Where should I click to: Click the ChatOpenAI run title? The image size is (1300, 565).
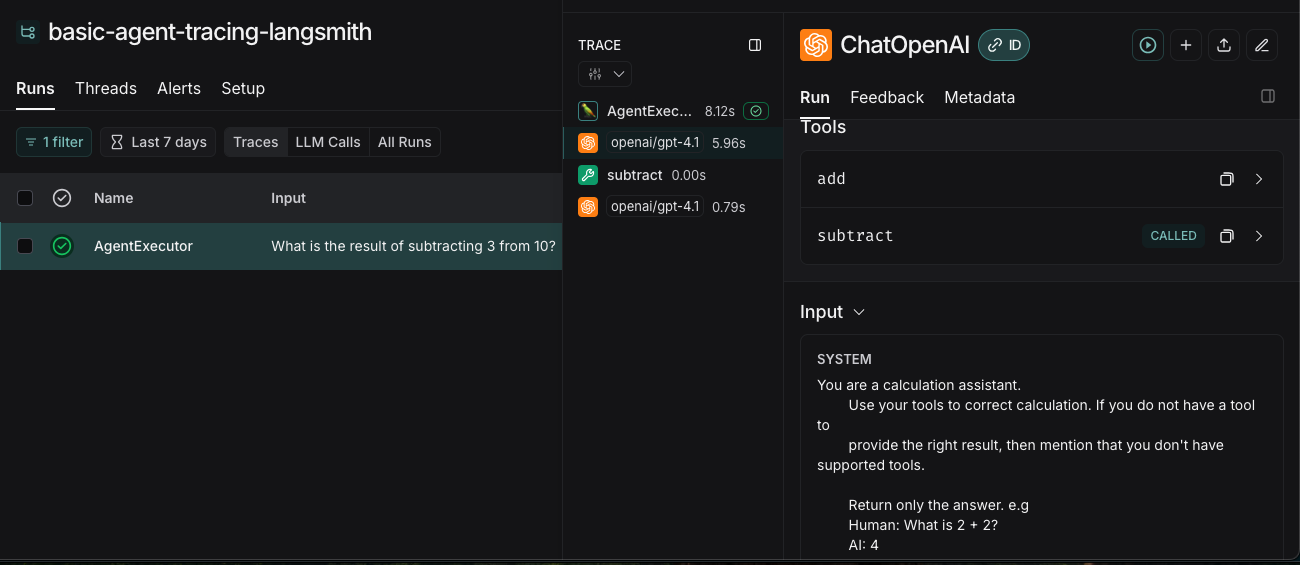(x=904, y=45)
